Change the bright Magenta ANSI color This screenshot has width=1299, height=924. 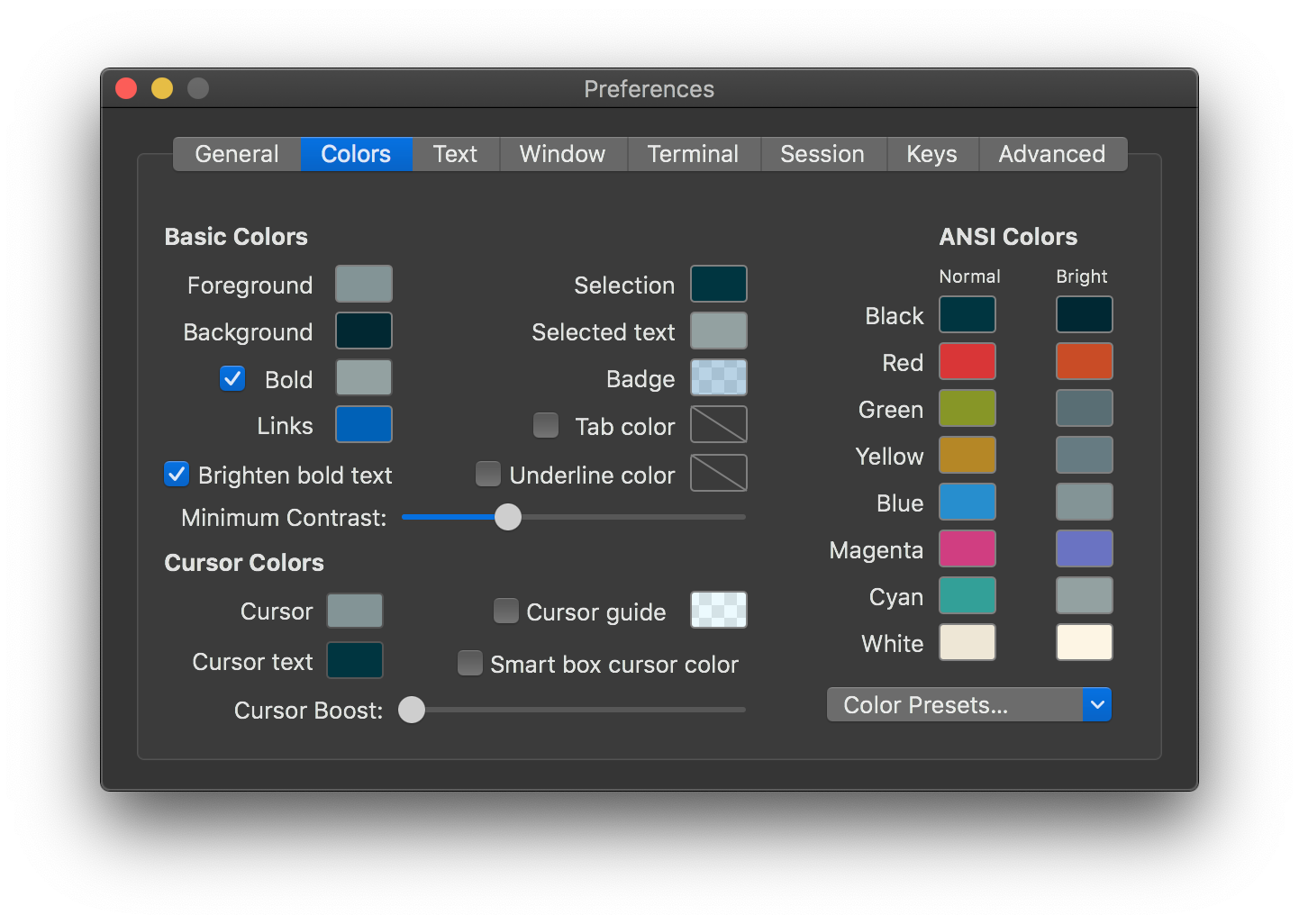(1084, 548)
